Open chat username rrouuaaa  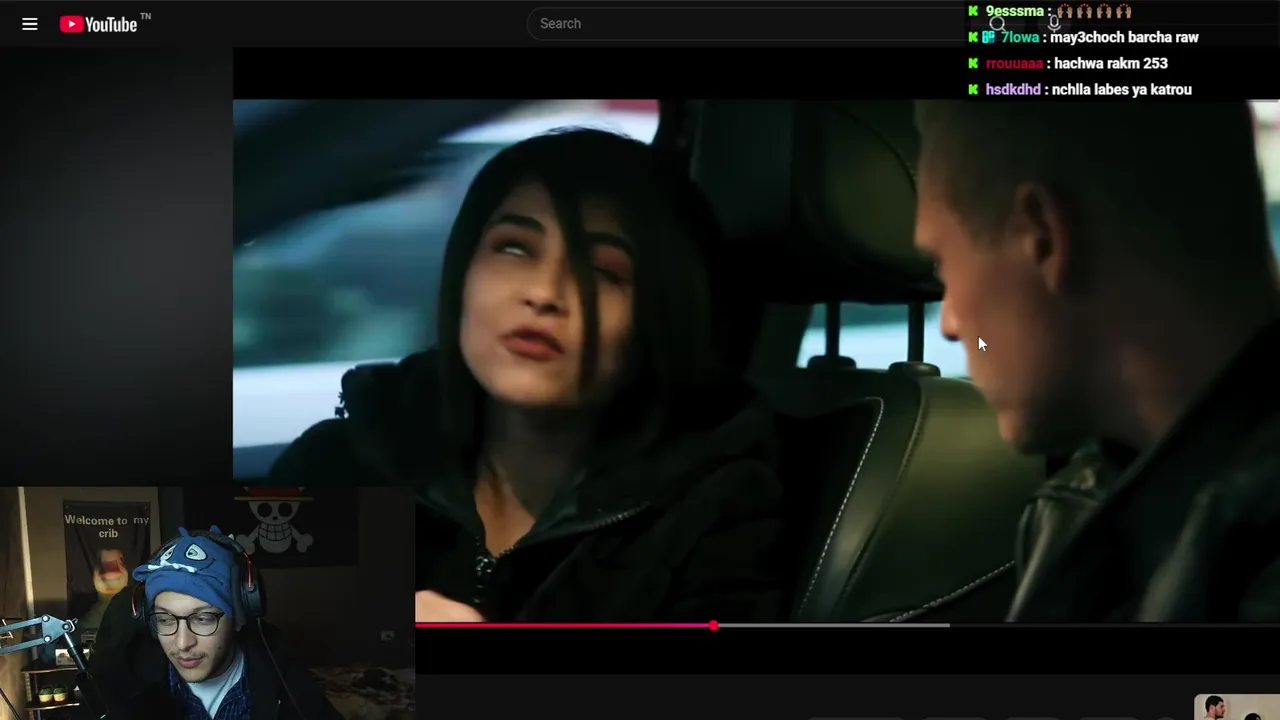pyautogui.click(x=1014, y=63)
